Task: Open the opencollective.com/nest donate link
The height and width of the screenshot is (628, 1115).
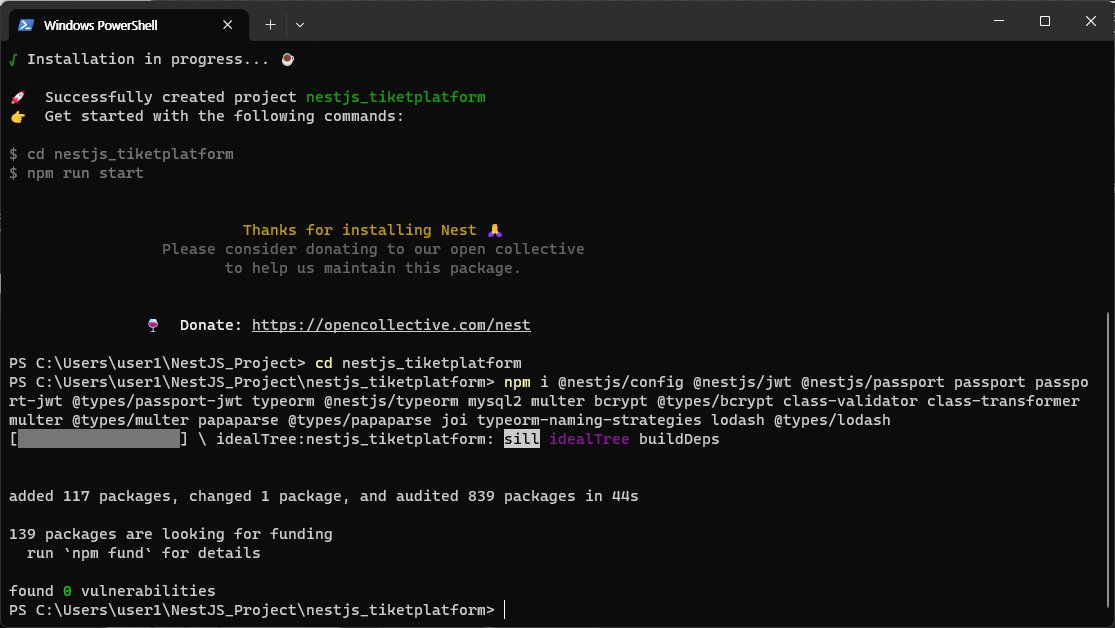Action: [391, 325]
